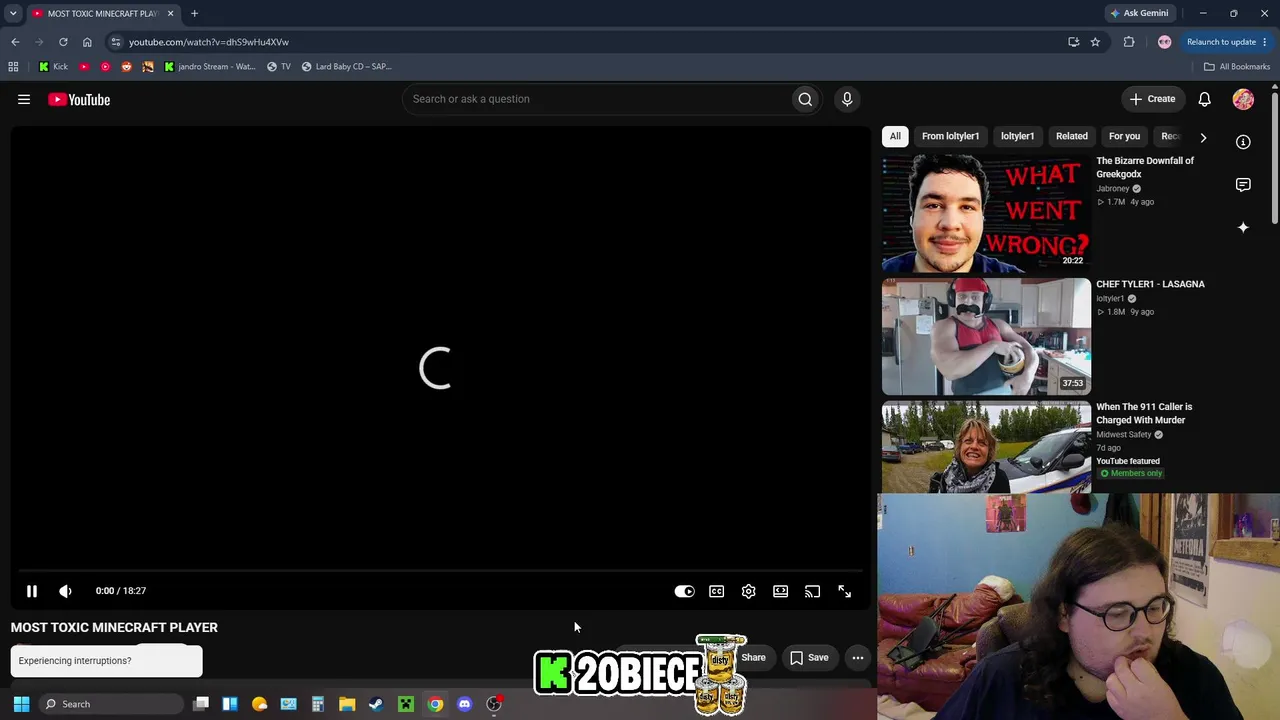The width and height of the screenshot is (1280, 720).
Task: Open the YouTube guide hamburger menu
Action: coord(24,99)
